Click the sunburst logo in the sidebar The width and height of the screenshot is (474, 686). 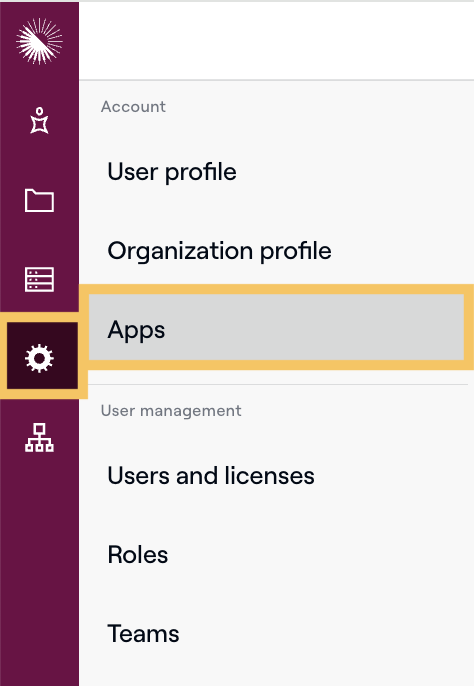click(x=39, y=41)
